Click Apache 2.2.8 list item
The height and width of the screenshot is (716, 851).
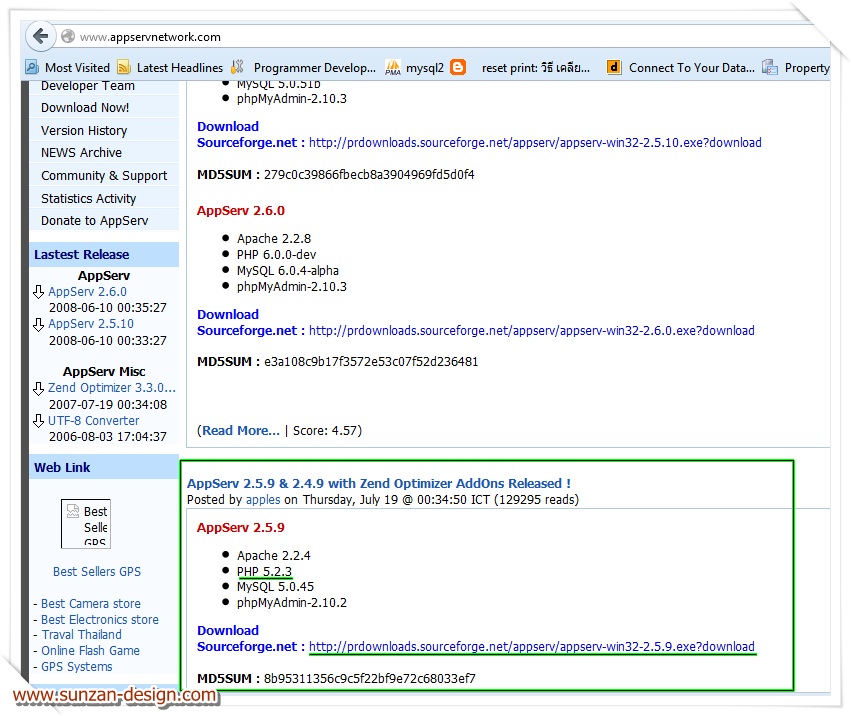274,239
